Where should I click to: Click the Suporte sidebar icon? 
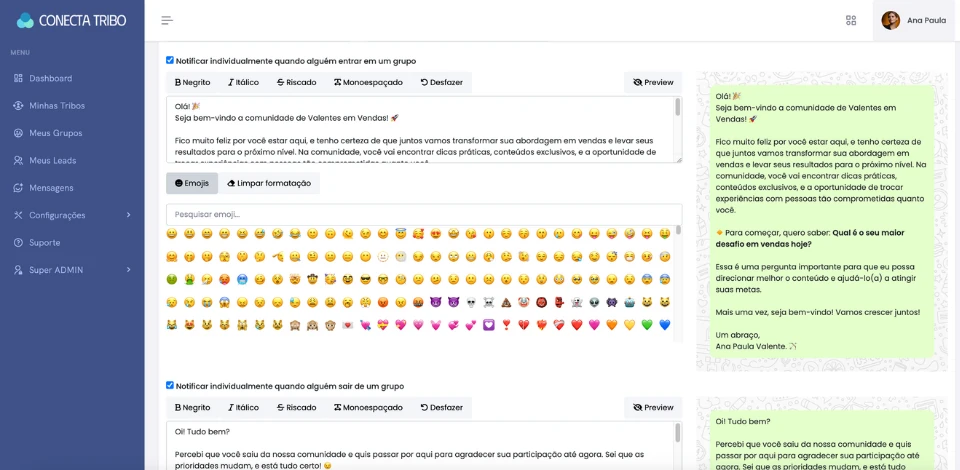pos(18,243)
